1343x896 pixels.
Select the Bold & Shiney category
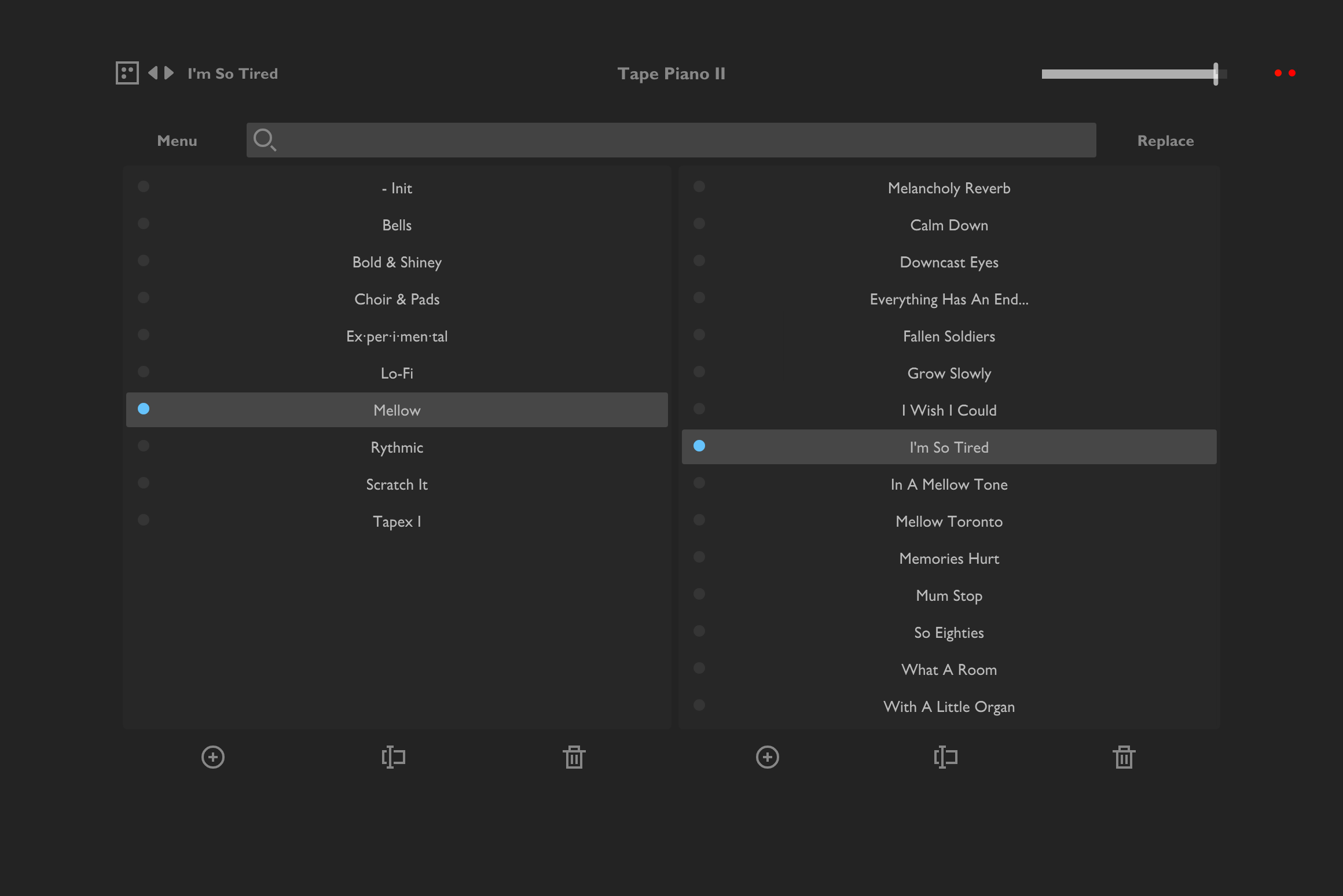(x=397, y=262)
